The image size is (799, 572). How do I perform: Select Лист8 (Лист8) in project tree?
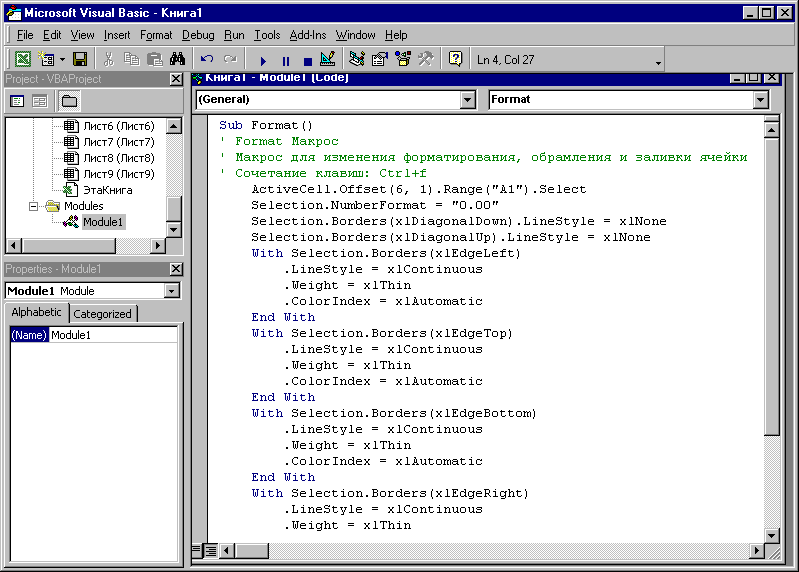tap(119, 158)
